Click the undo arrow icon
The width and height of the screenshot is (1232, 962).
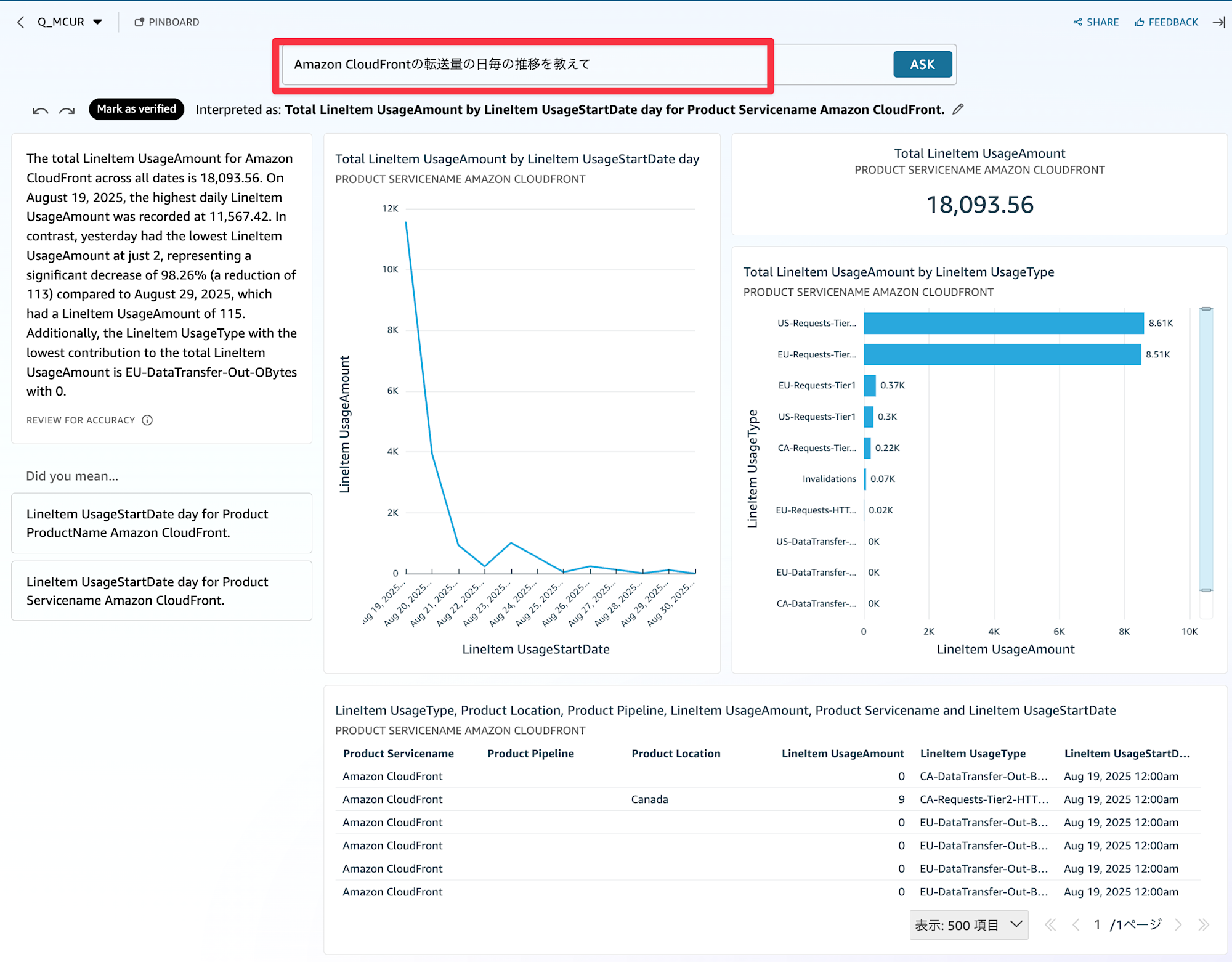40,111
